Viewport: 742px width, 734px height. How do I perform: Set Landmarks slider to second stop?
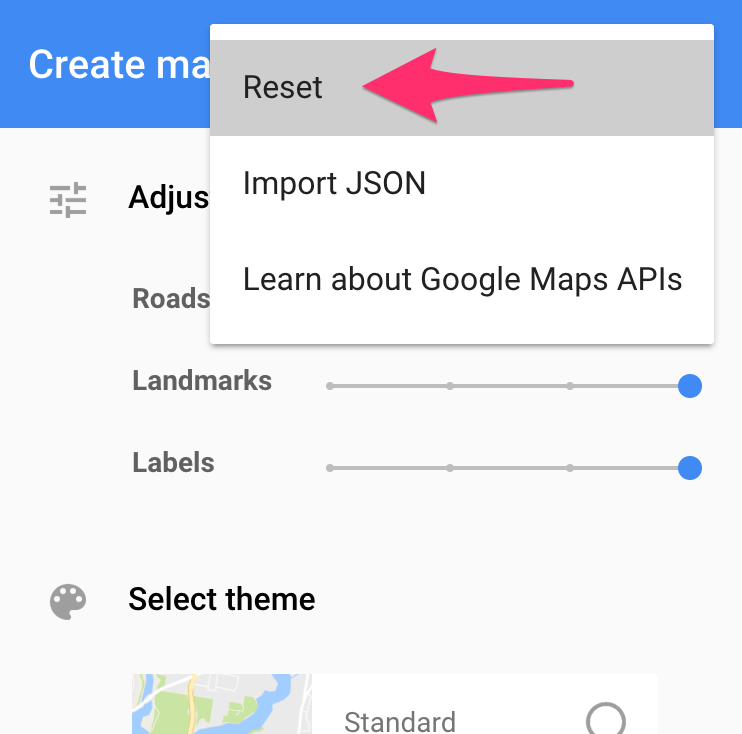pyautogui.click(x=450, y=386)
